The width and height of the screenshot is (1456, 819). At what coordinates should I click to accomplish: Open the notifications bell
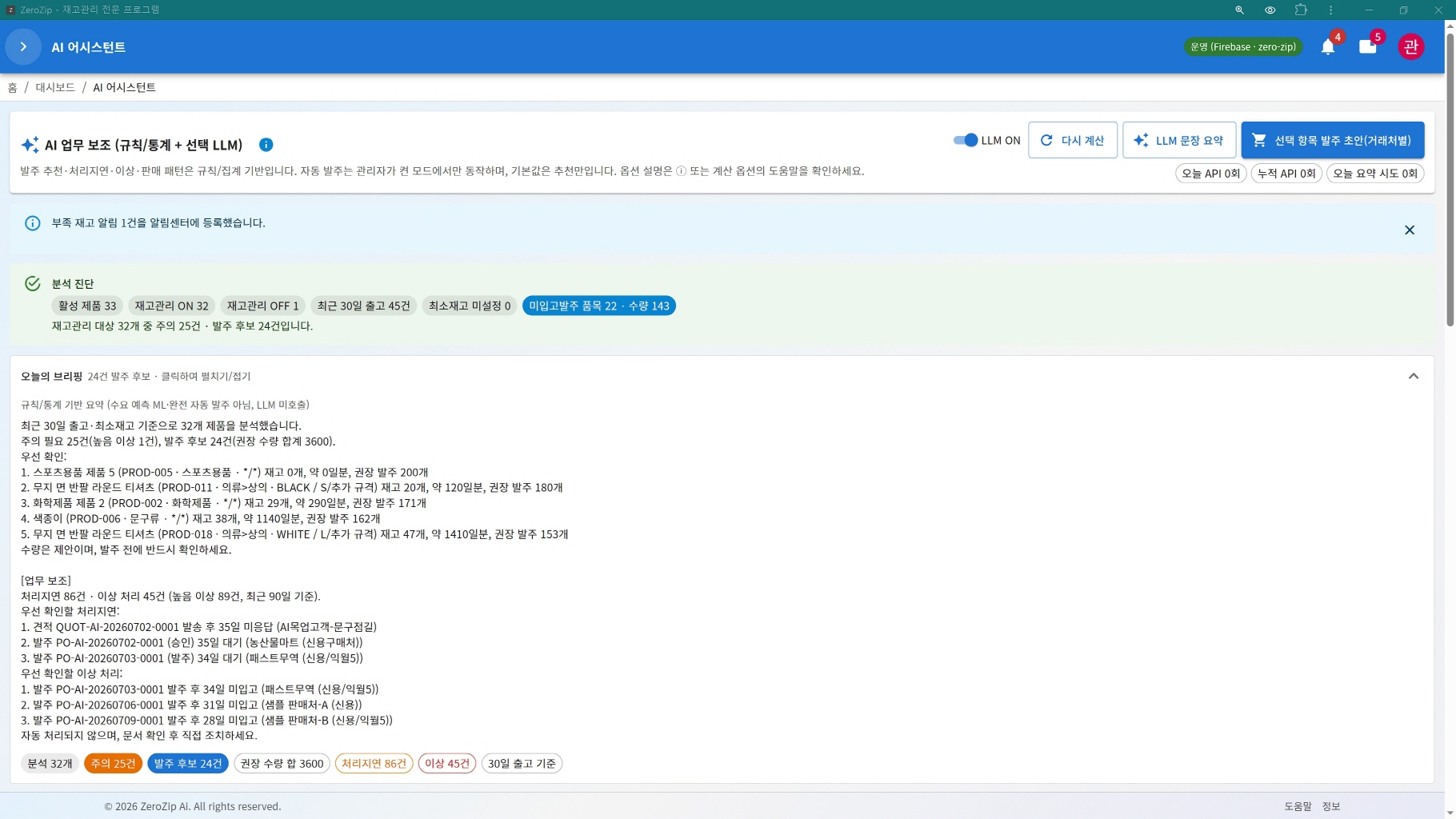pyautogui.click(x=1328, y=46)
